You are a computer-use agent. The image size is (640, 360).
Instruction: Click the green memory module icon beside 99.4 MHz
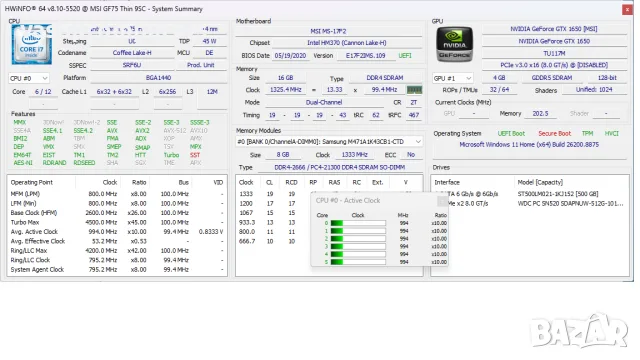click(414, 90)
